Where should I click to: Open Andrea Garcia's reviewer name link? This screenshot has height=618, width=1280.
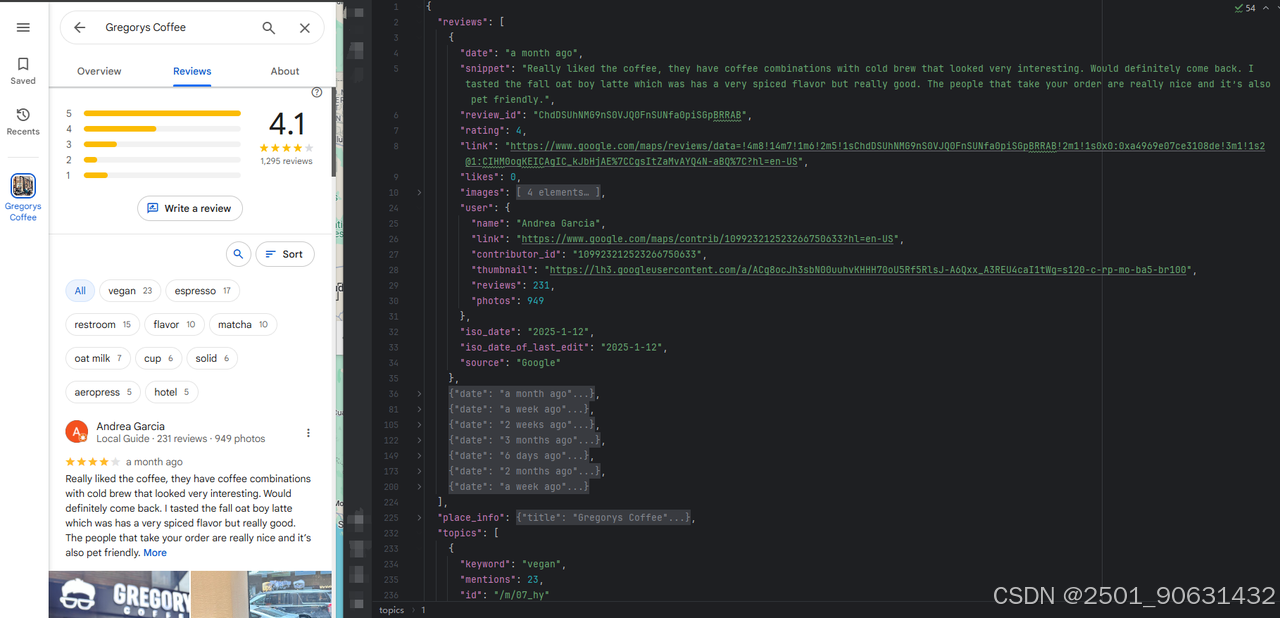131,426
